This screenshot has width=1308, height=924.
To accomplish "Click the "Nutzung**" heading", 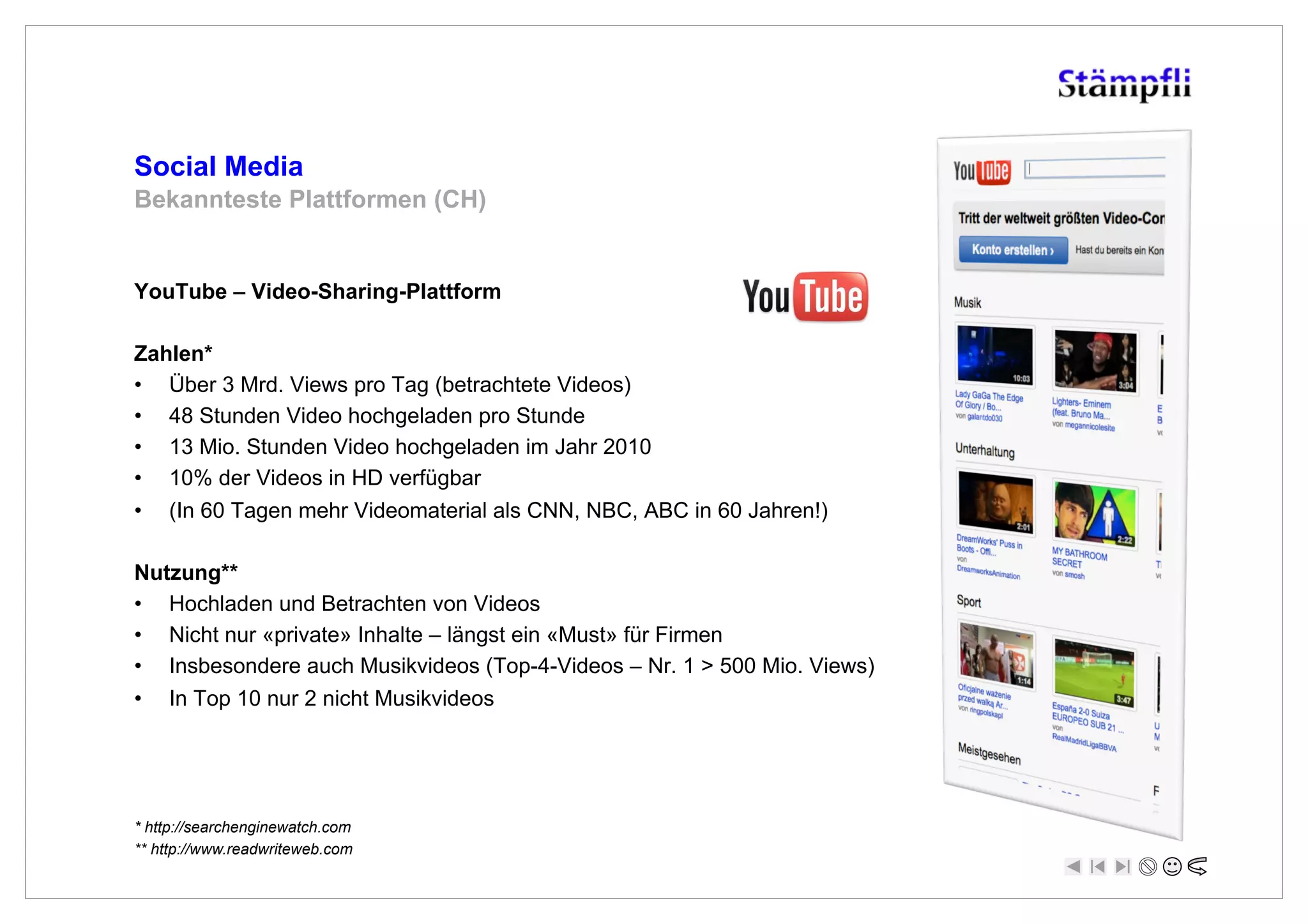I will 186,572.
